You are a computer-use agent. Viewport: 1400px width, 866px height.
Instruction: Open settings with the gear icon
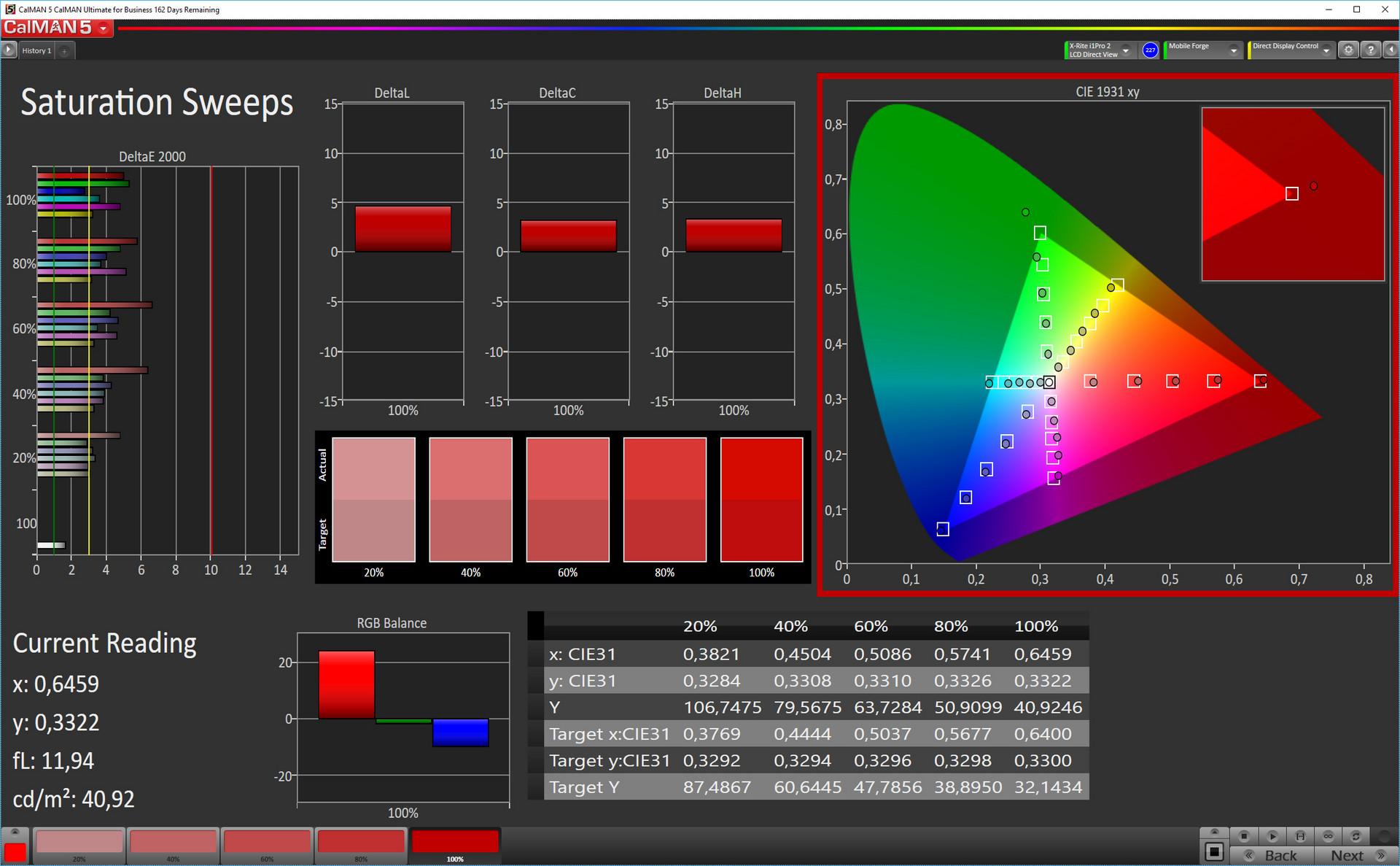click(x=1348, y=50)
